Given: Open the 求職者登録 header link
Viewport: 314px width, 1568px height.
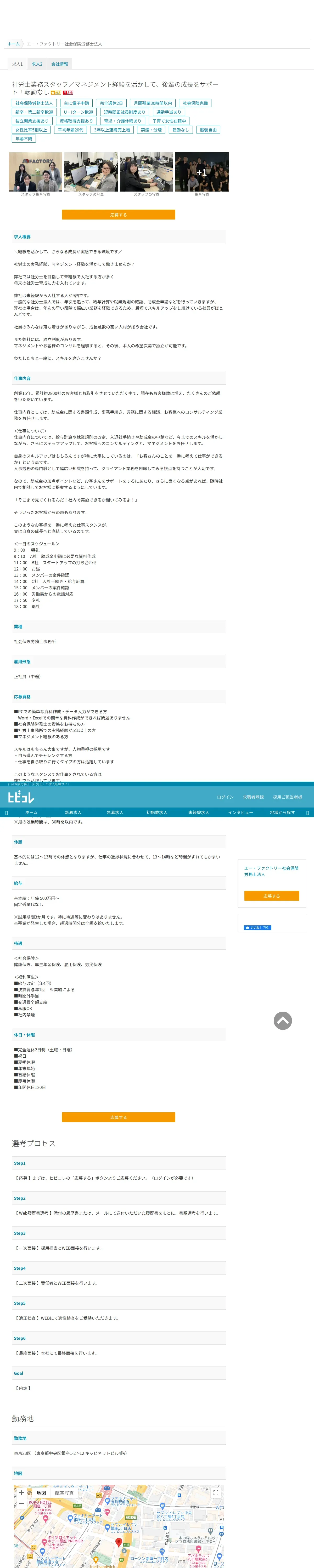Looking at the screenshot, I should 253,797.
